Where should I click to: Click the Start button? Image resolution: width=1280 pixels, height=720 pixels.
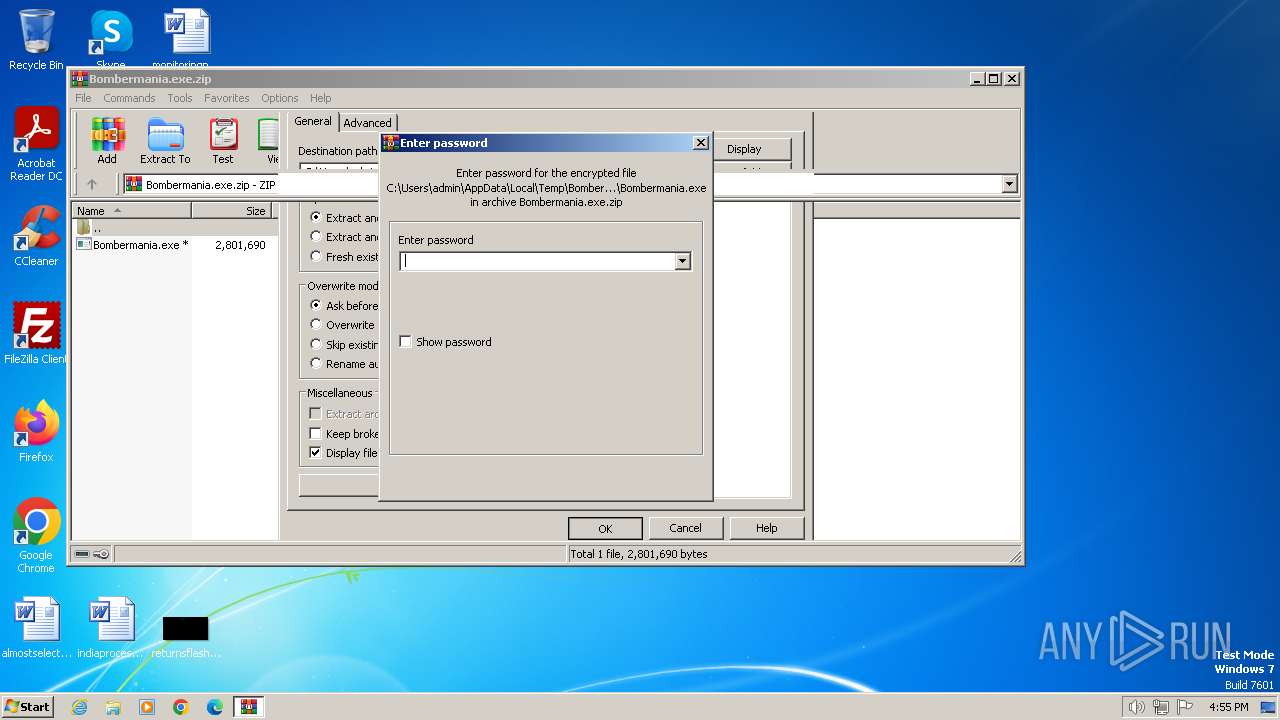[28, 707]
